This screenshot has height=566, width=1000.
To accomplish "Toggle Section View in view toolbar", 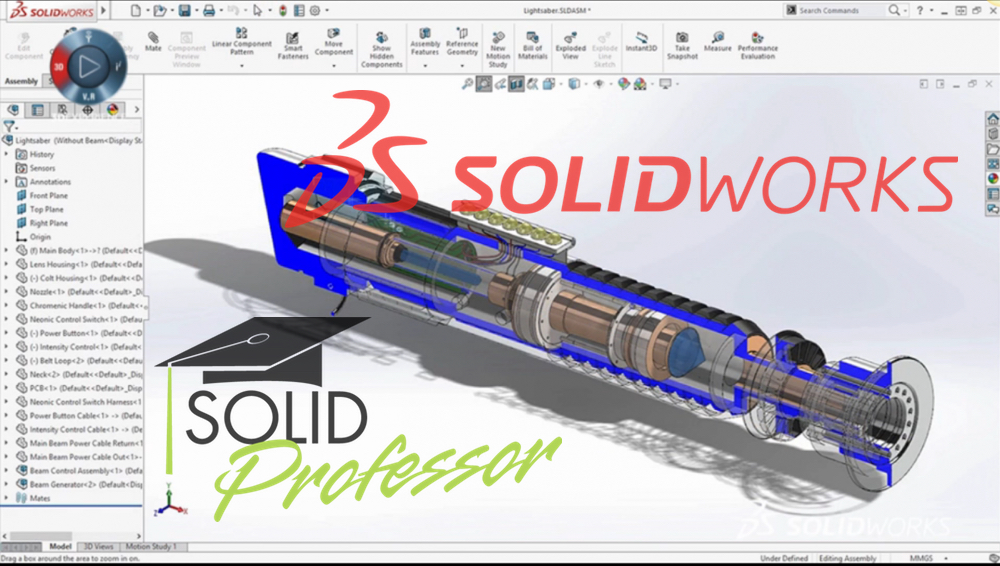I will tap(516, 84).
